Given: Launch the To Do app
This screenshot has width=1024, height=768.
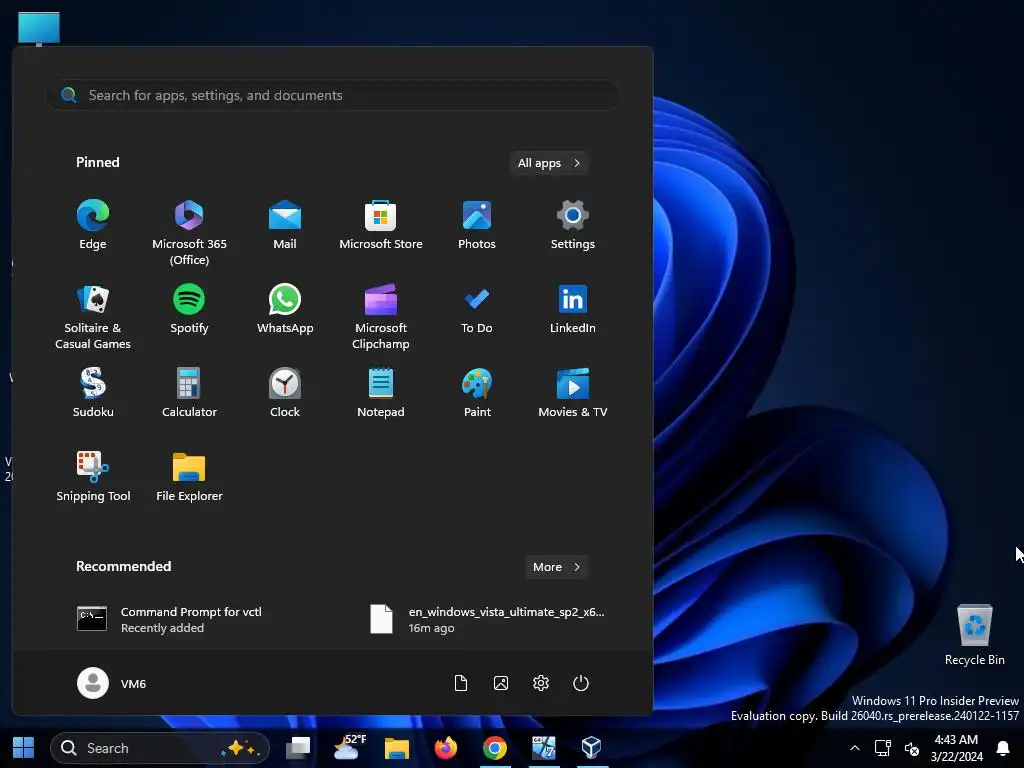Looking at the screenshot, I should coord(477,310).
